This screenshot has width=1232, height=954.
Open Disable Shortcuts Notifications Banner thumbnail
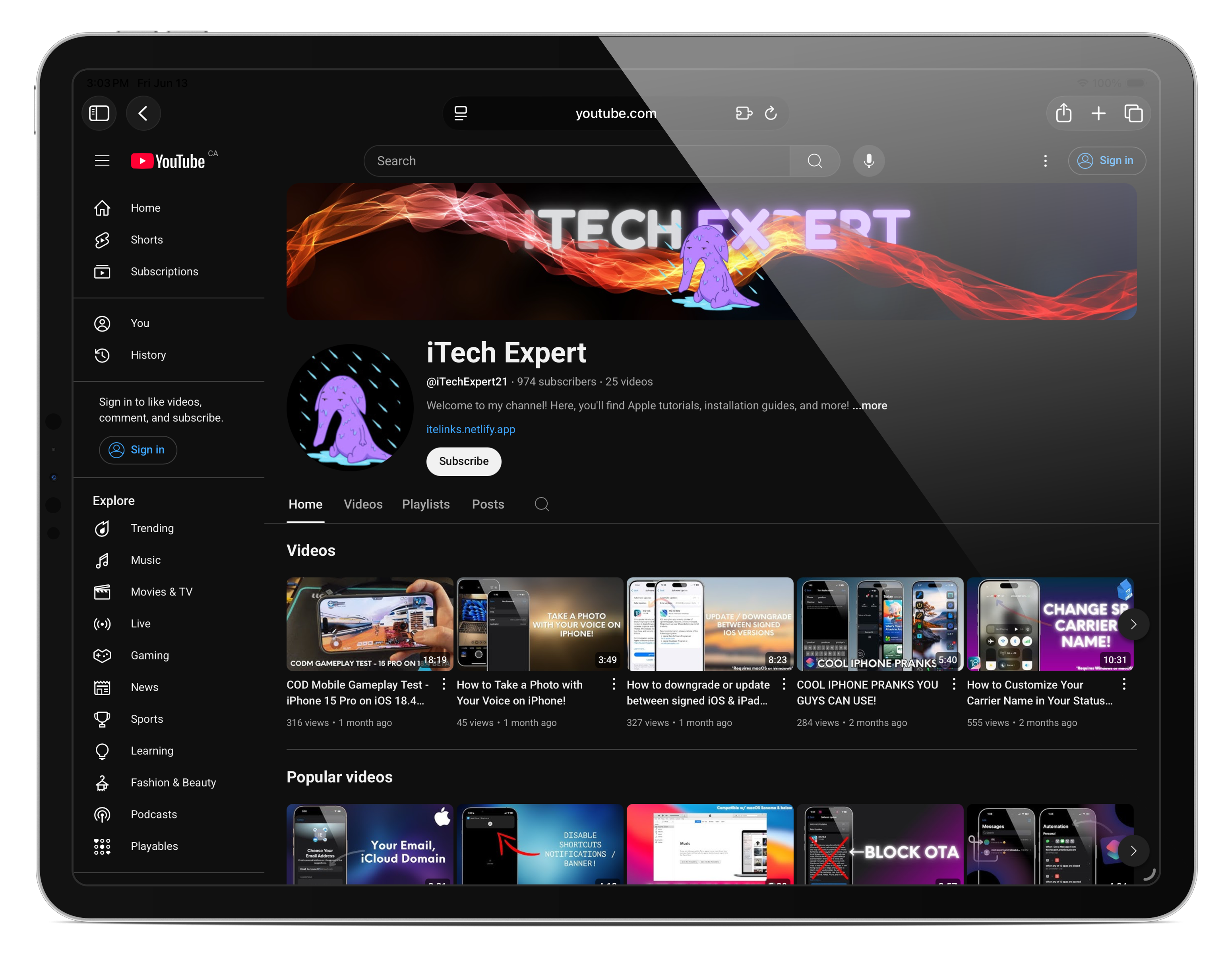540,844
